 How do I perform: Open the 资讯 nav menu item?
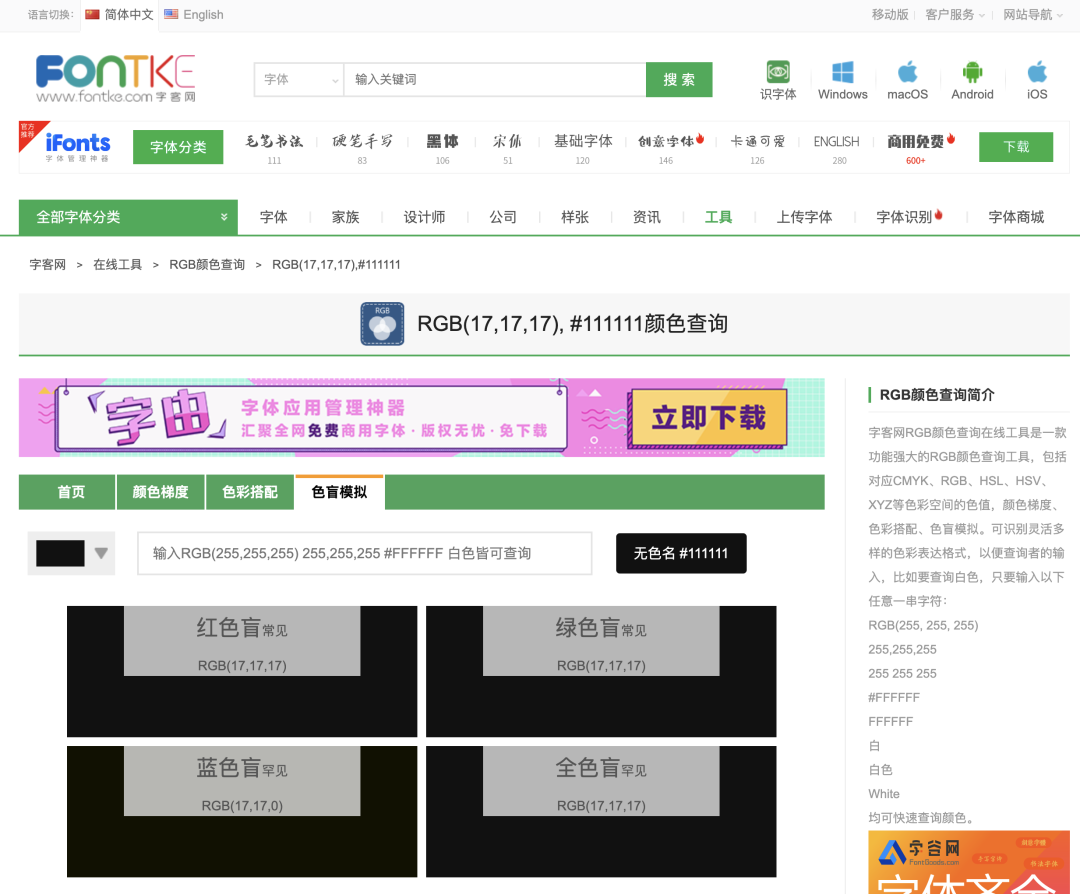click(647, 218)
